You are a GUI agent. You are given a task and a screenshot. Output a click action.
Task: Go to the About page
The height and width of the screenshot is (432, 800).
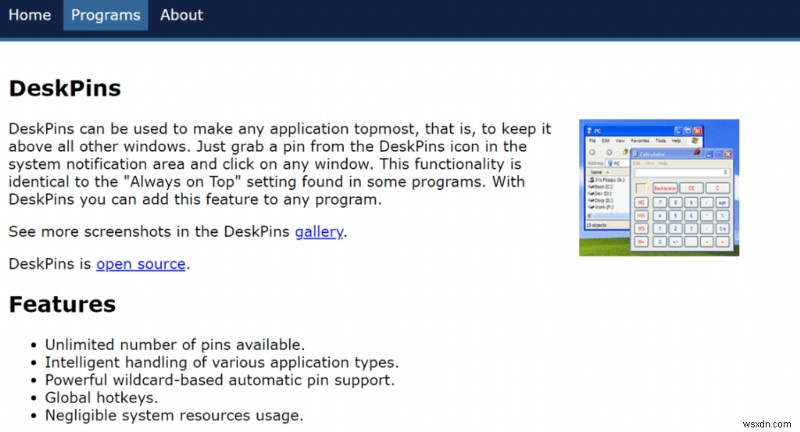(x=181, y=15)
